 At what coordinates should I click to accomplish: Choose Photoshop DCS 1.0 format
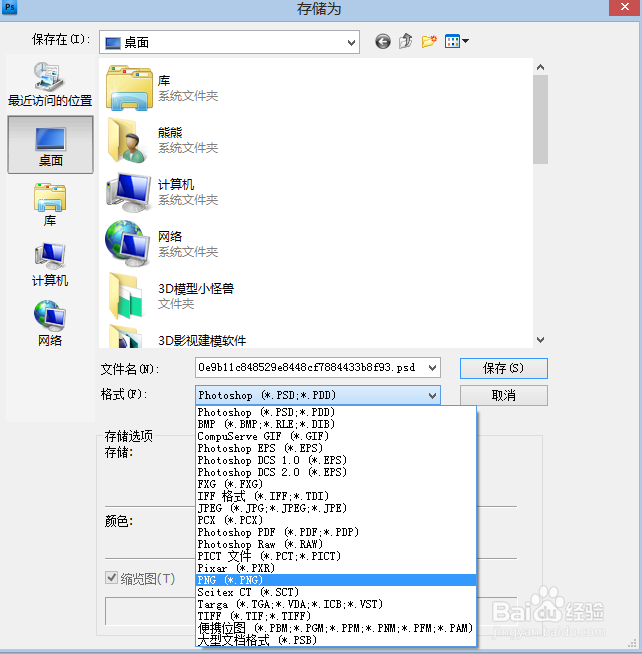pos(336,460)
